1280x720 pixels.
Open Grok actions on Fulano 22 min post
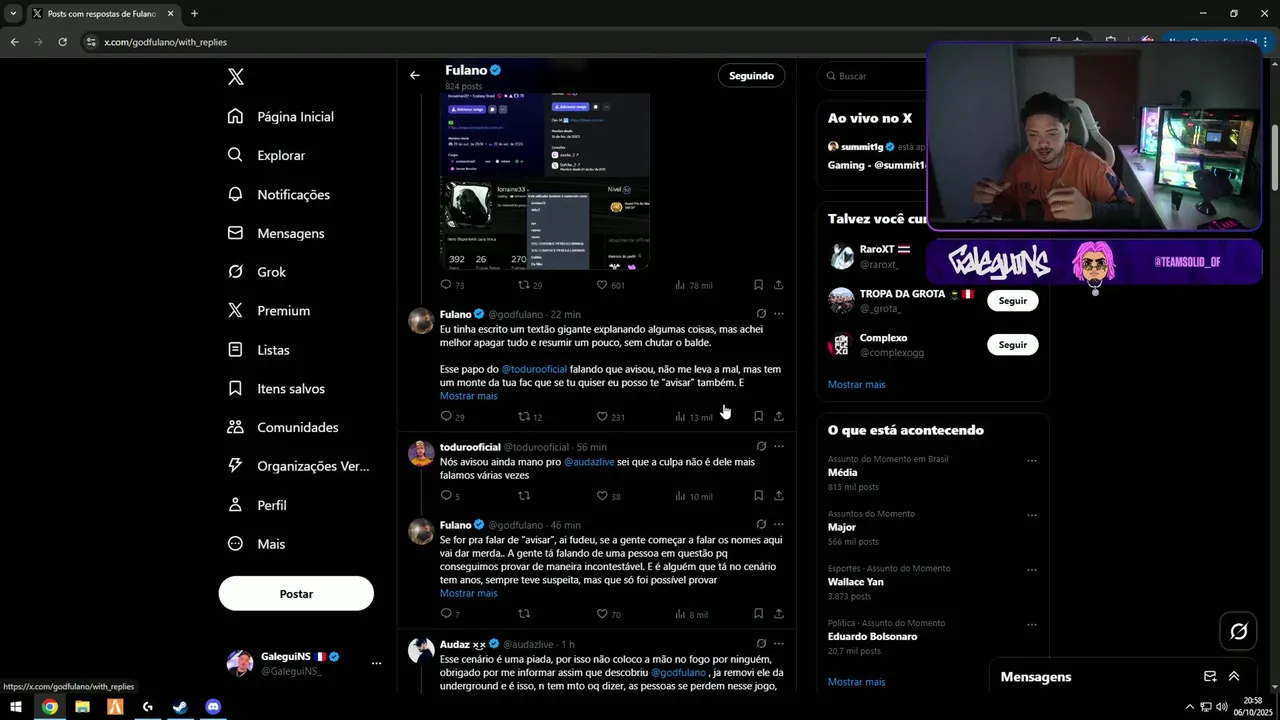[x=761, y=314]
